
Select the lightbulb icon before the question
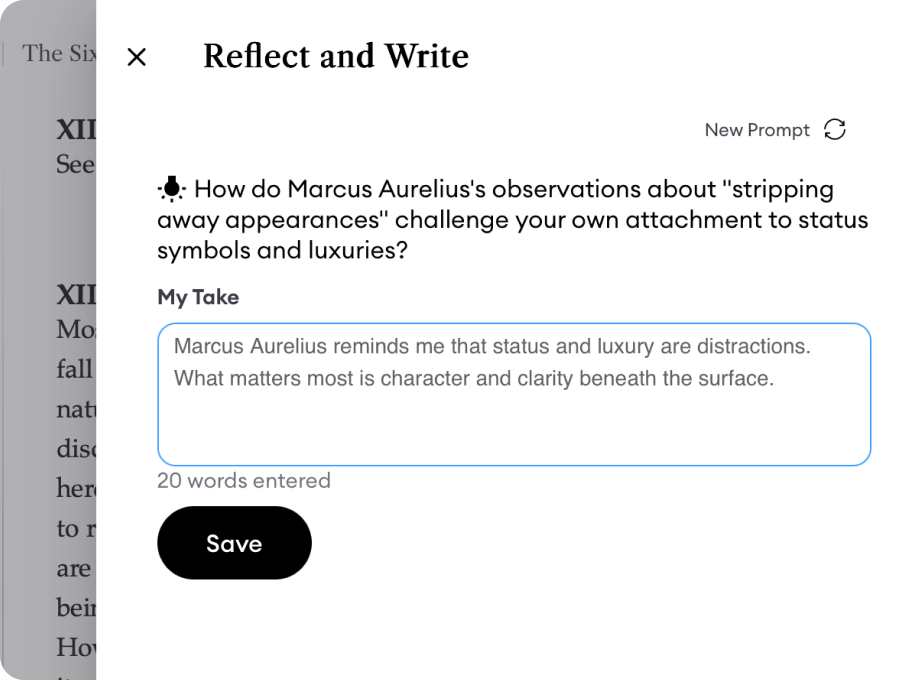pos(172,188)
